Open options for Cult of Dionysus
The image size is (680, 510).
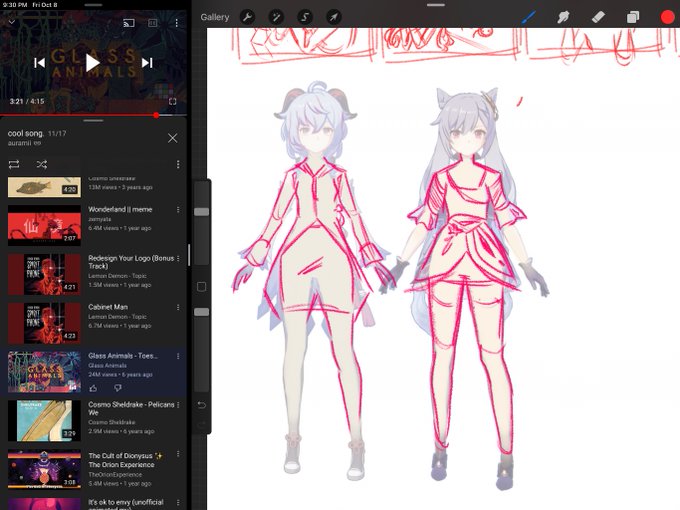[x=178, y=454]
